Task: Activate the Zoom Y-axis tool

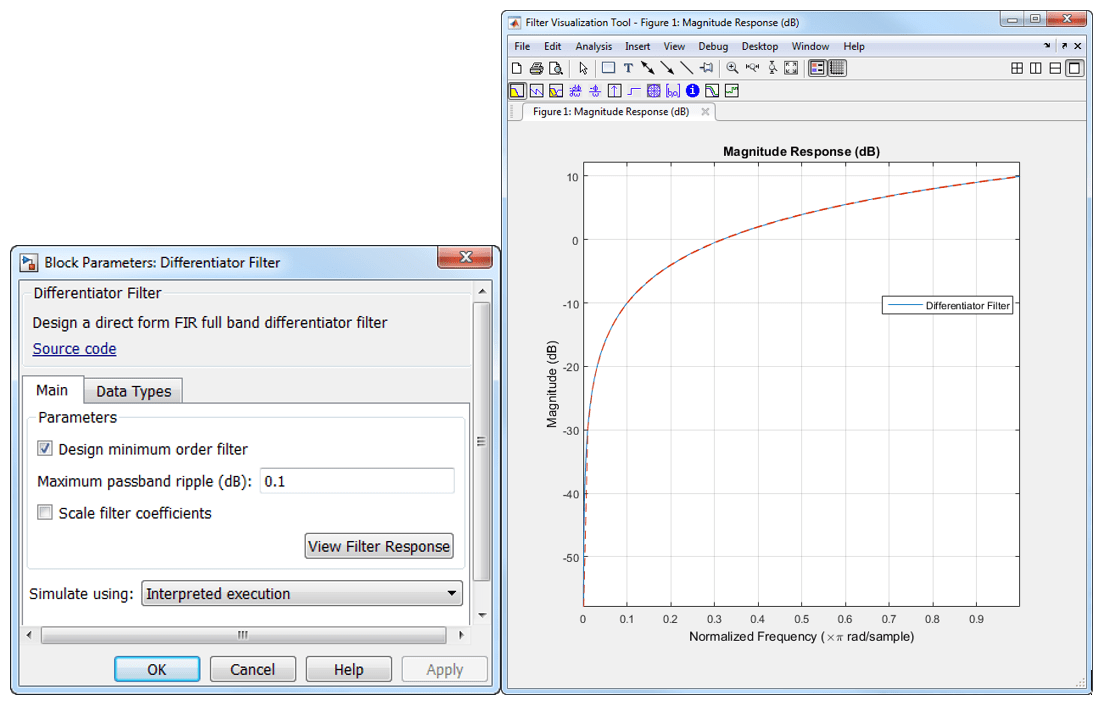Action: pyautogui.click(x=772, y=68)
